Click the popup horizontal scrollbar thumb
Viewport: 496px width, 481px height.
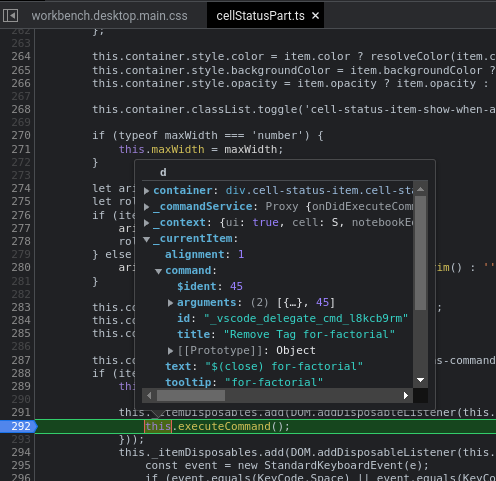click(x=191, y=396)
